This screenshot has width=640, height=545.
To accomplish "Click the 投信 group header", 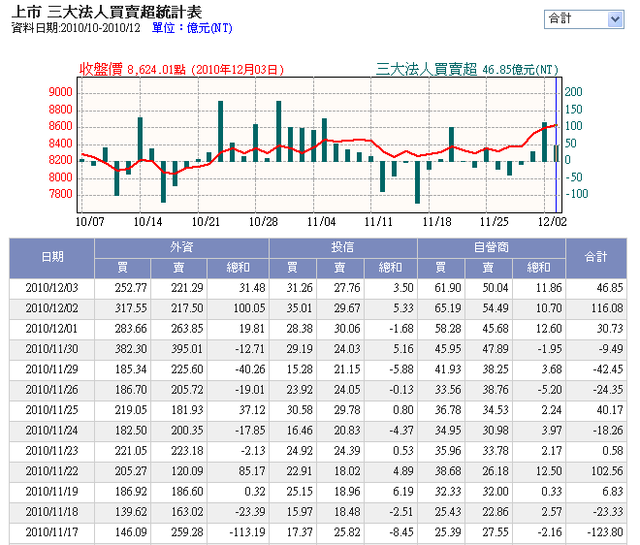I will point(342,247).
